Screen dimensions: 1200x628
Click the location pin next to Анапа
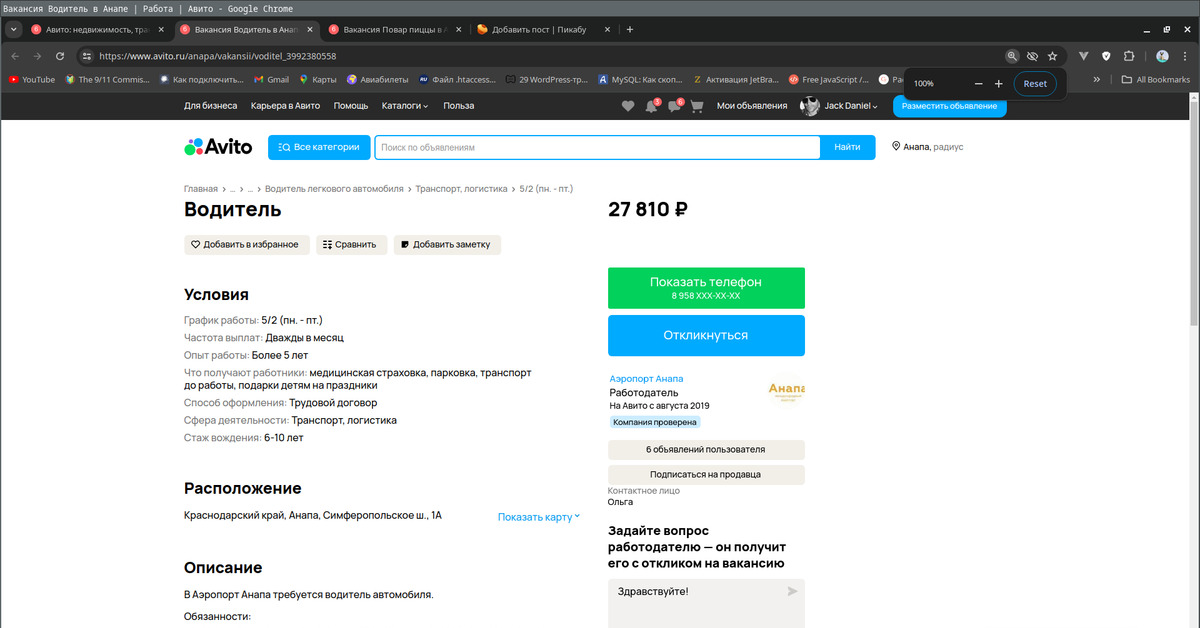pos(896,147)
